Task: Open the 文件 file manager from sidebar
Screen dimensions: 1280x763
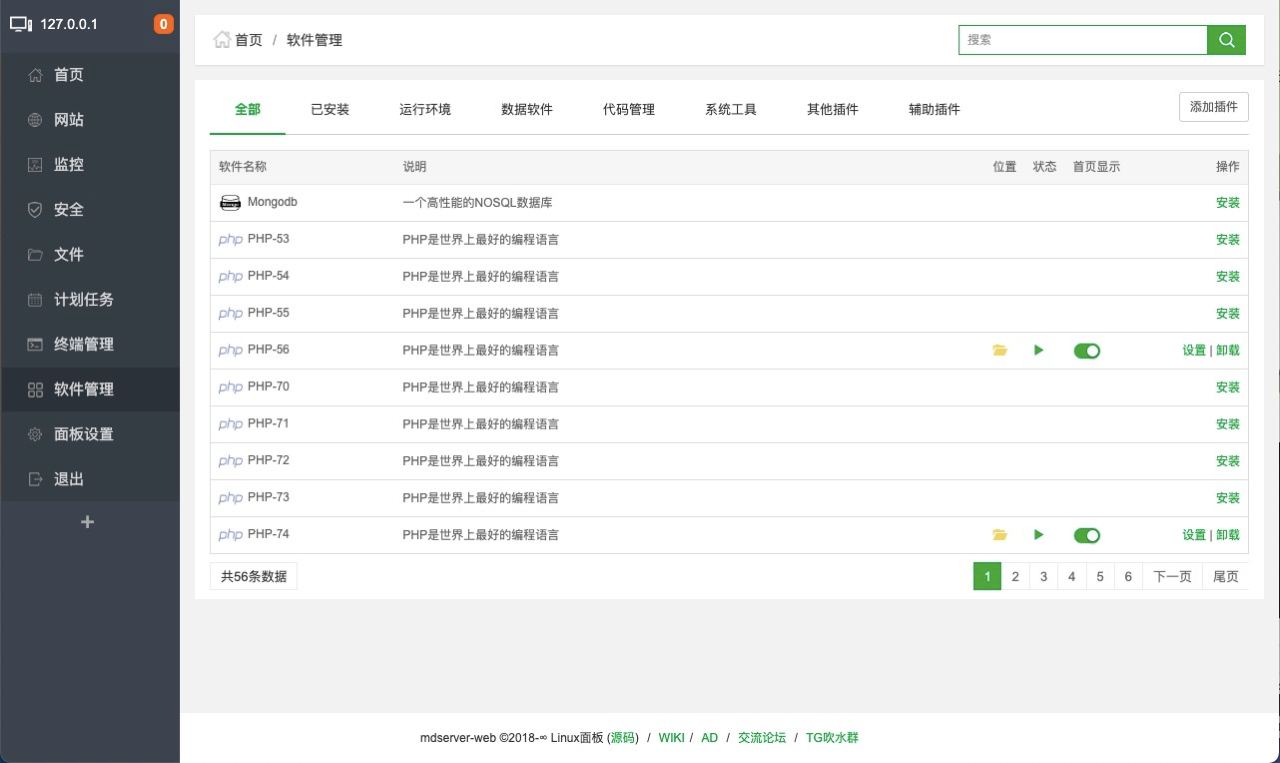Action: (x=67, y=254)
